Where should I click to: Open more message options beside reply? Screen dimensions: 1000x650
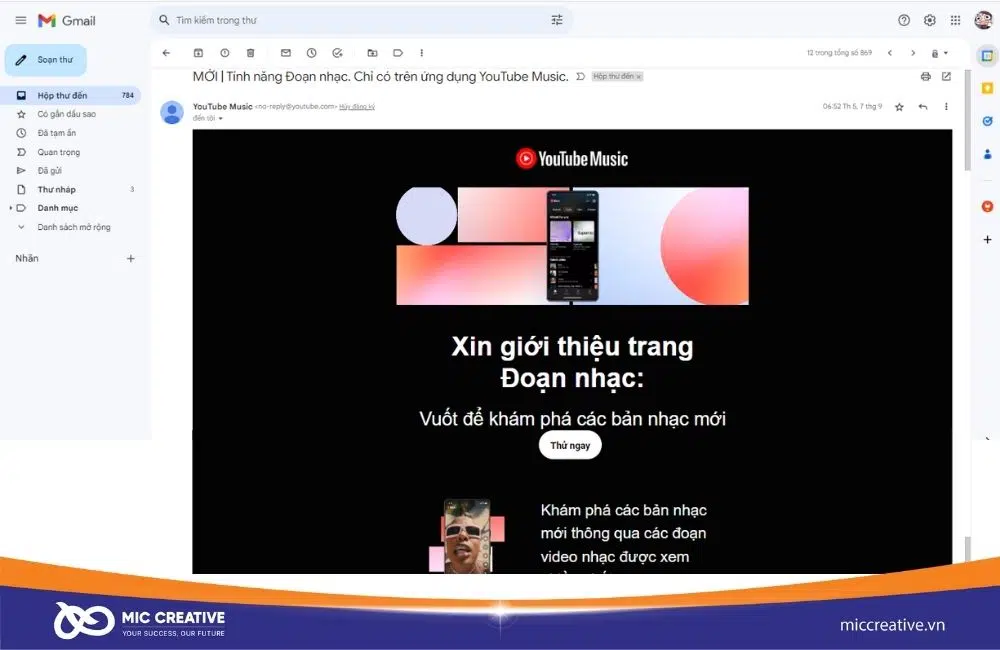pyautogui.click(x=946, y=107)
